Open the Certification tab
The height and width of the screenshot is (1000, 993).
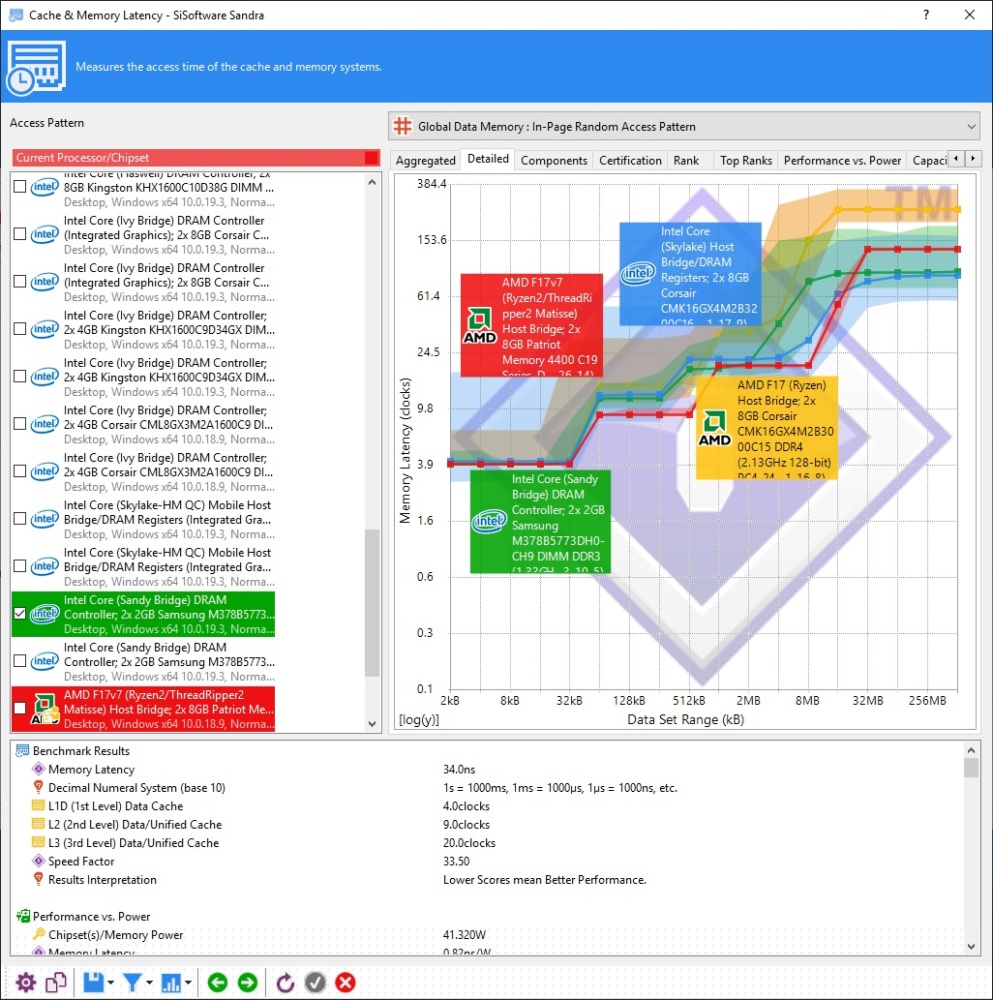[x=630, y=160]
